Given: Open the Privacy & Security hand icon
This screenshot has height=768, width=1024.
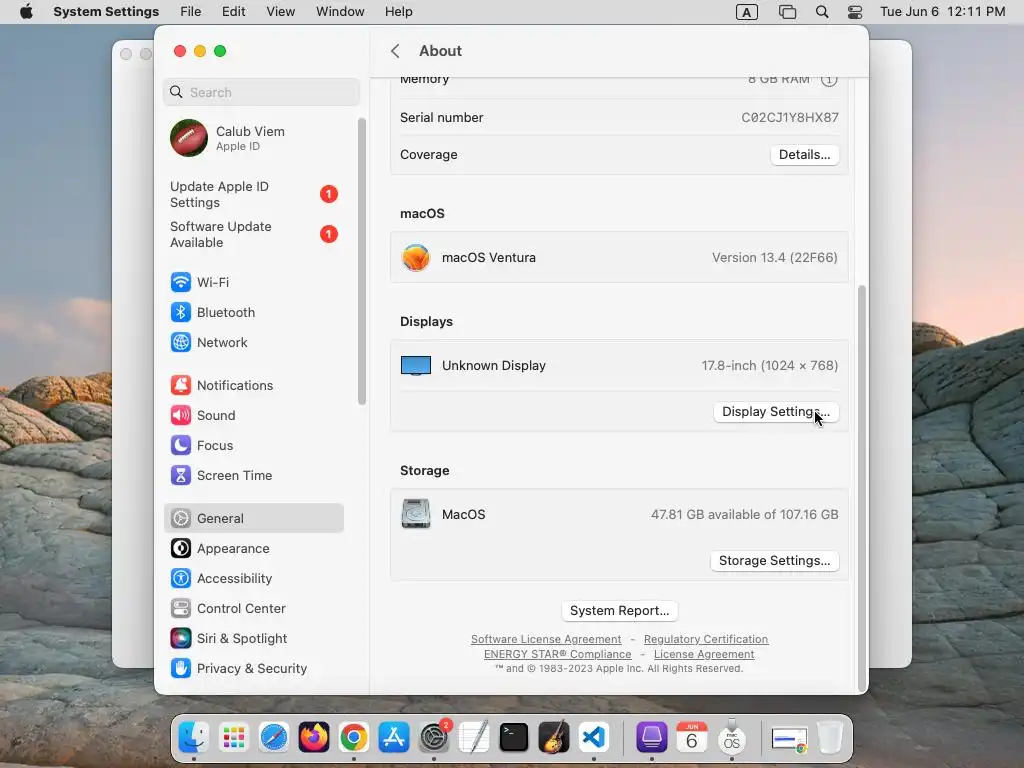Looking at the screenshot, I should click(181, 669).
